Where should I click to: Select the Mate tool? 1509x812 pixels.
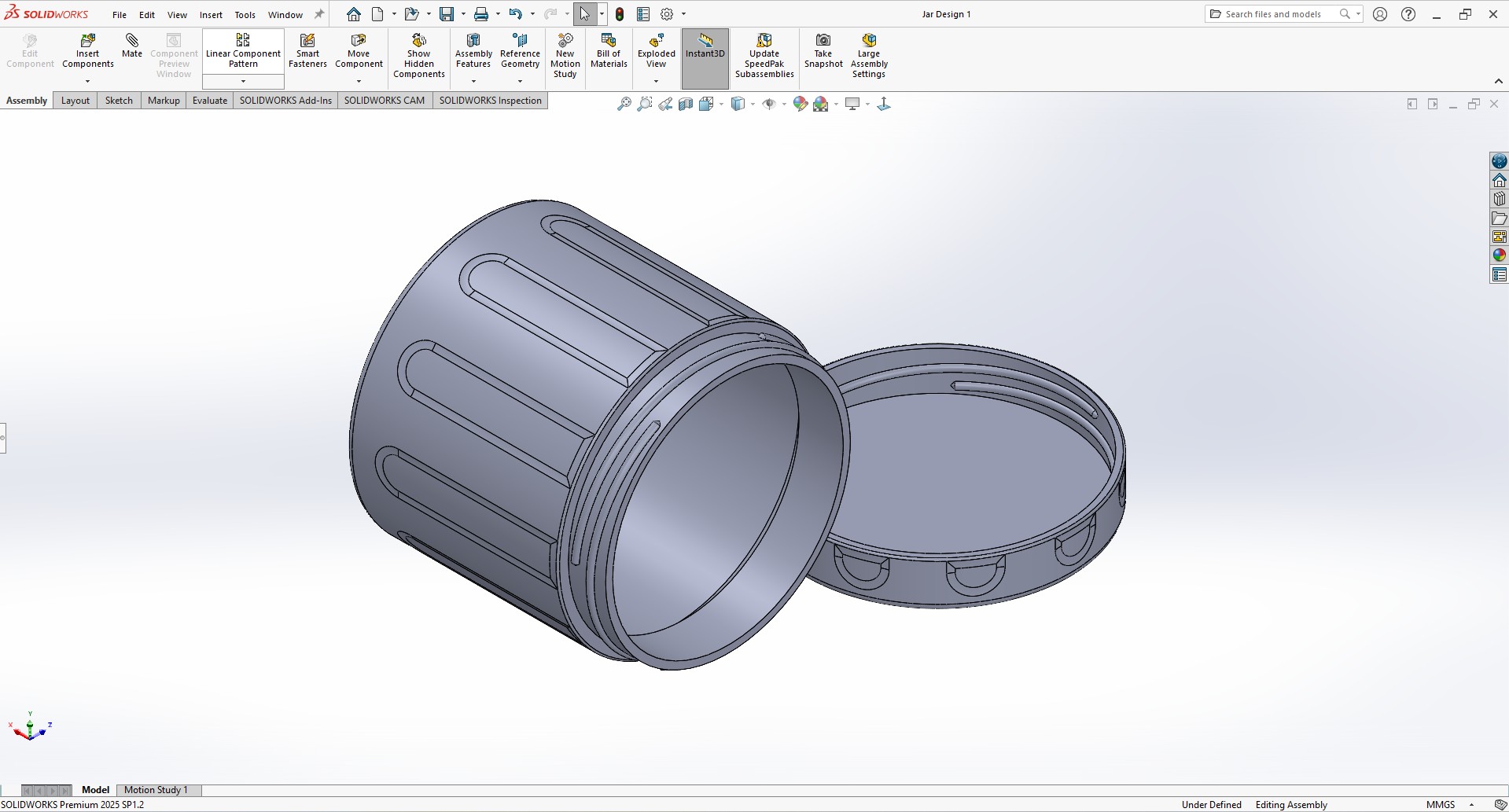[132, 46]
